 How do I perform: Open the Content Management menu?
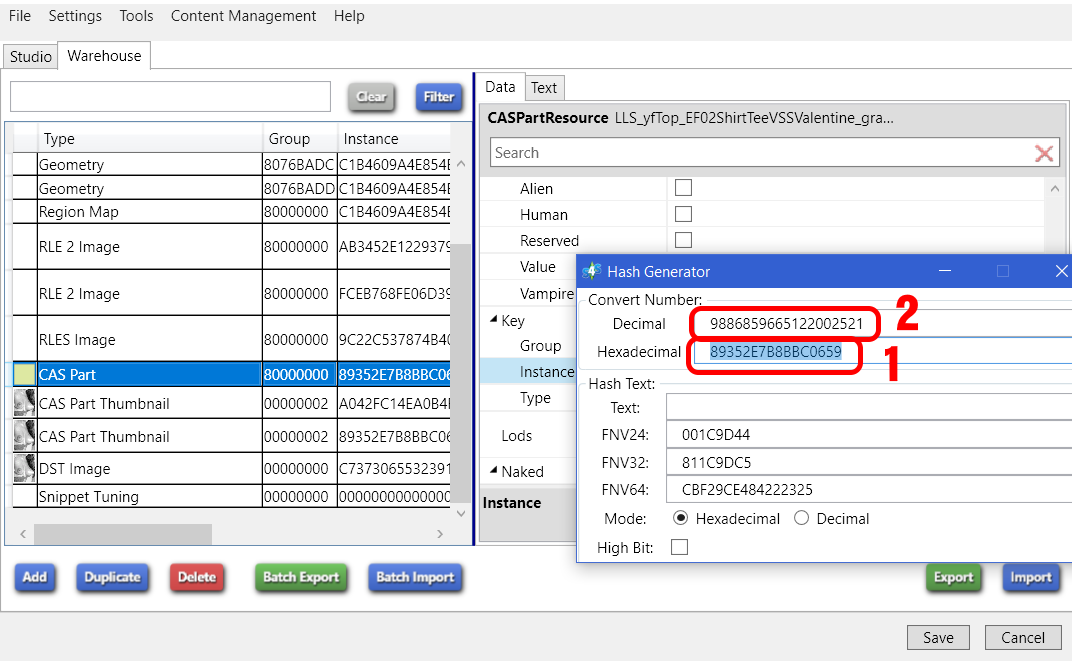(243, 16)
